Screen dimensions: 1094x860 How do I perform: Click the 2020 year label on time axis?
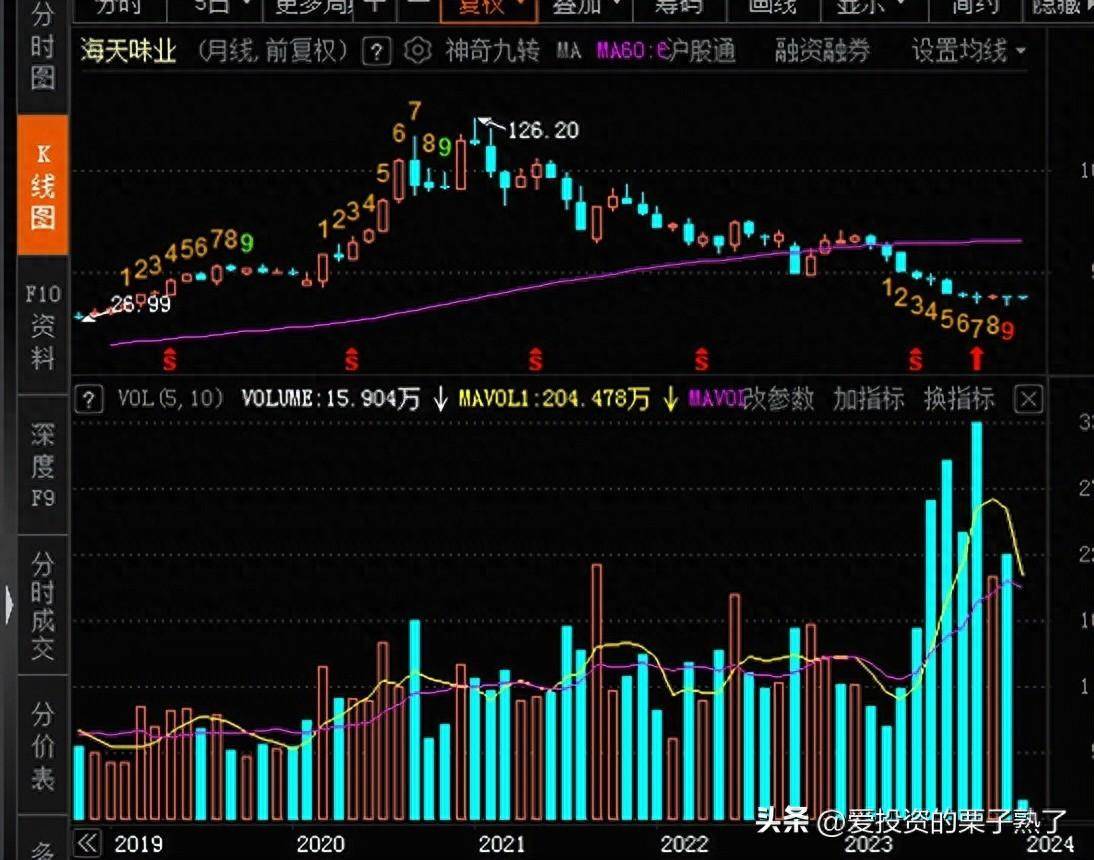coord(320,844)
